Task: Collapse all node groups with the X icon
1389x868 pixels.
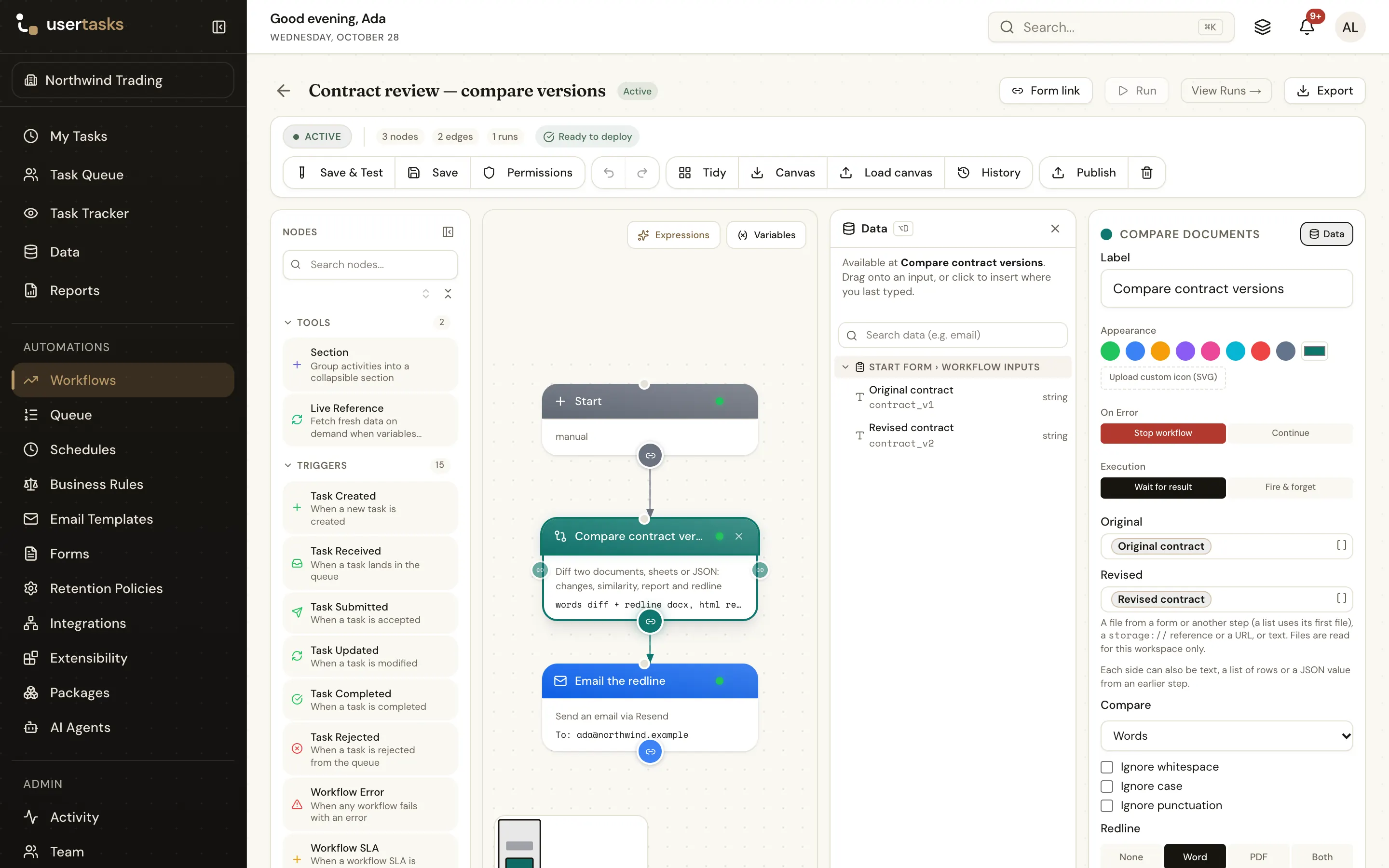Action: click(x=448, y=294)
